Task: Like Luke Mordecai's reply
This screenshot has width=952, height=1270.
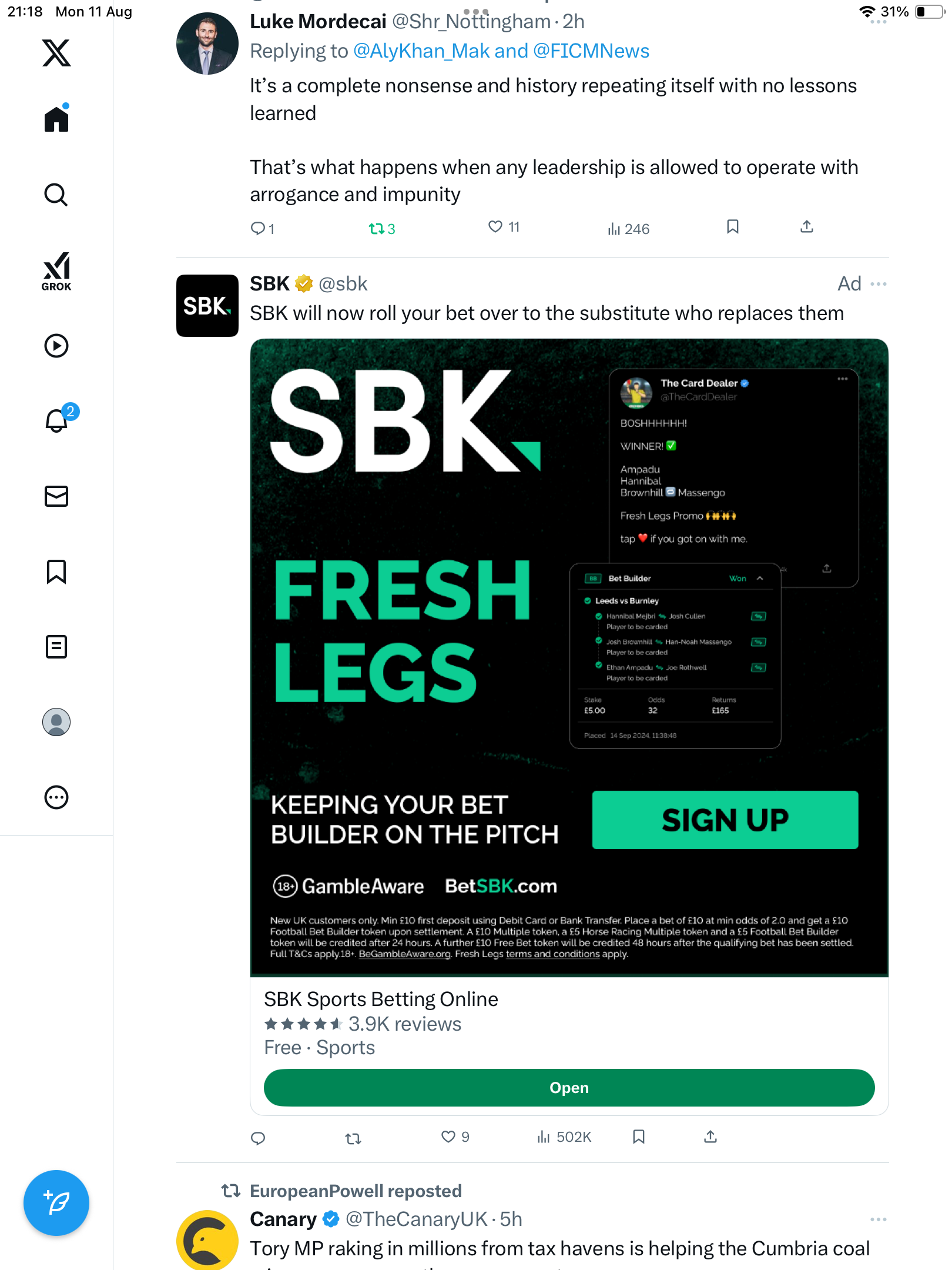Action: coord(496,227)
